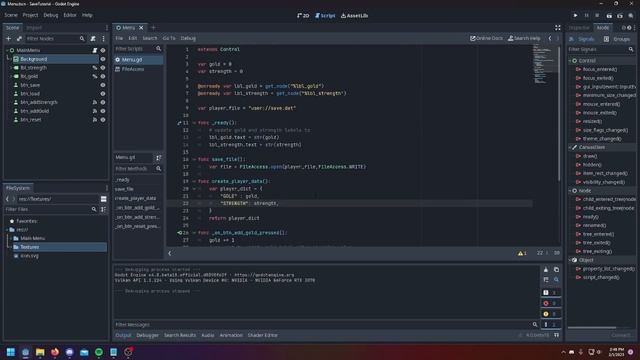640x360 pixels.
Task: Switch to the Inspector tab
Action: click(x=579, y=28)
